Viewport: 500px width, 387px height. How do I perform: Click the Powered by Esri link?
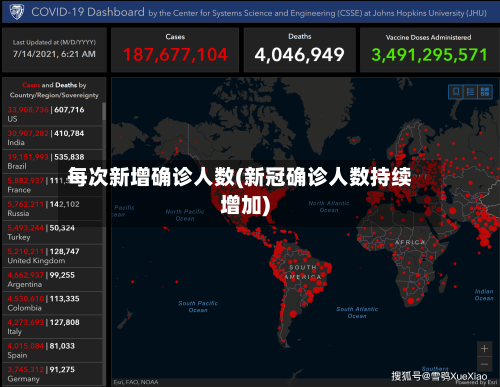click(476, 382)
